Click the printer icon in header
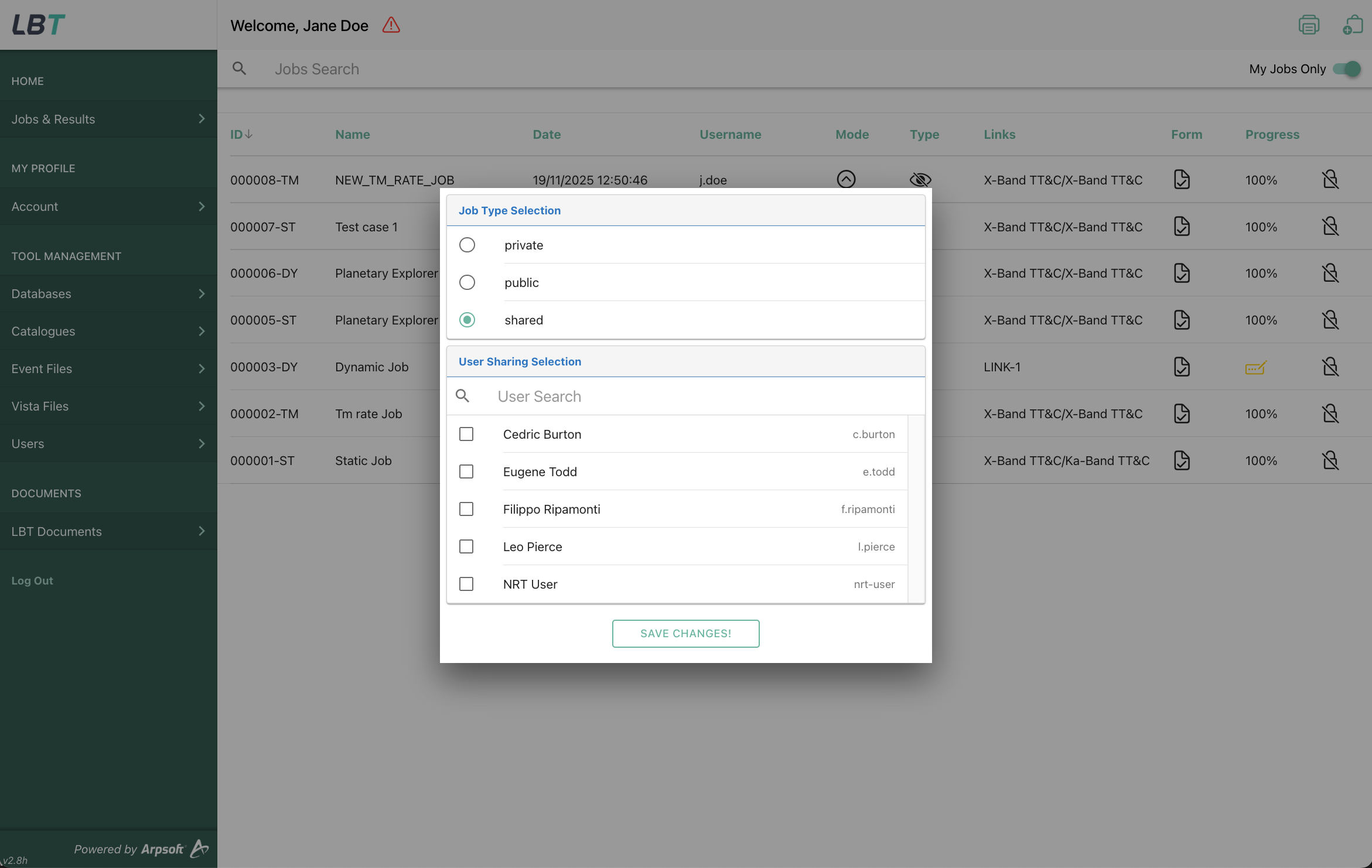Image resolution: width=1372 pixels, height=868 pixels. (x=1308, y=25)
